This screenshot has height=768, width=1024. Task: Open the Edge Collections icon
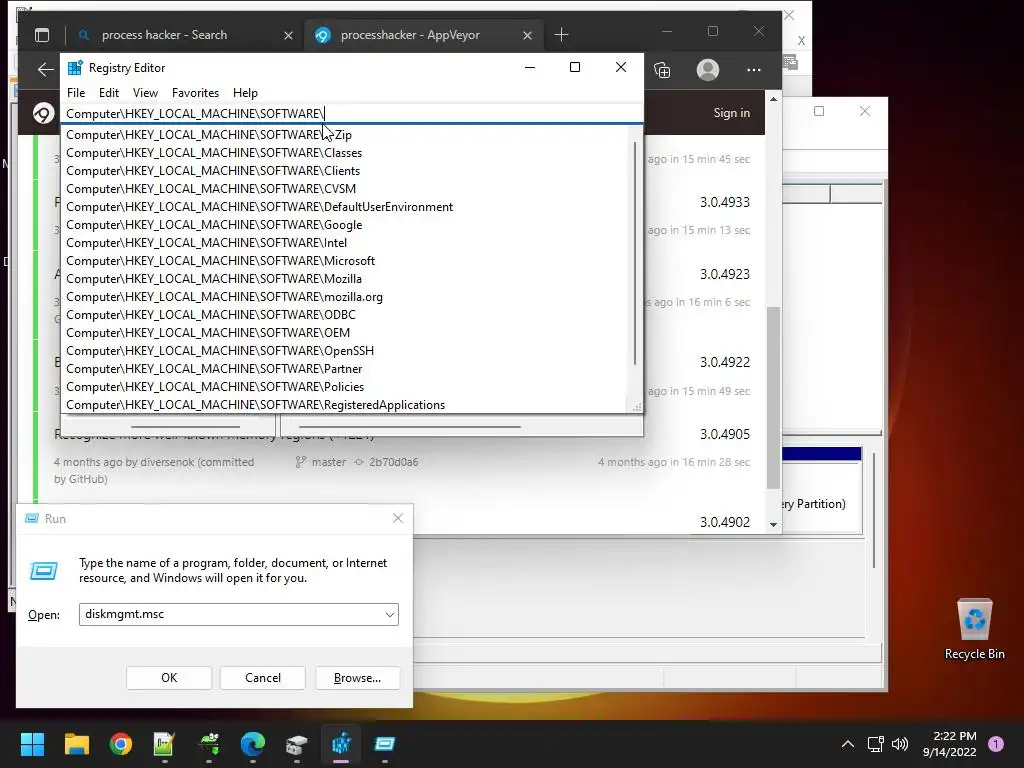click(662, 70)
